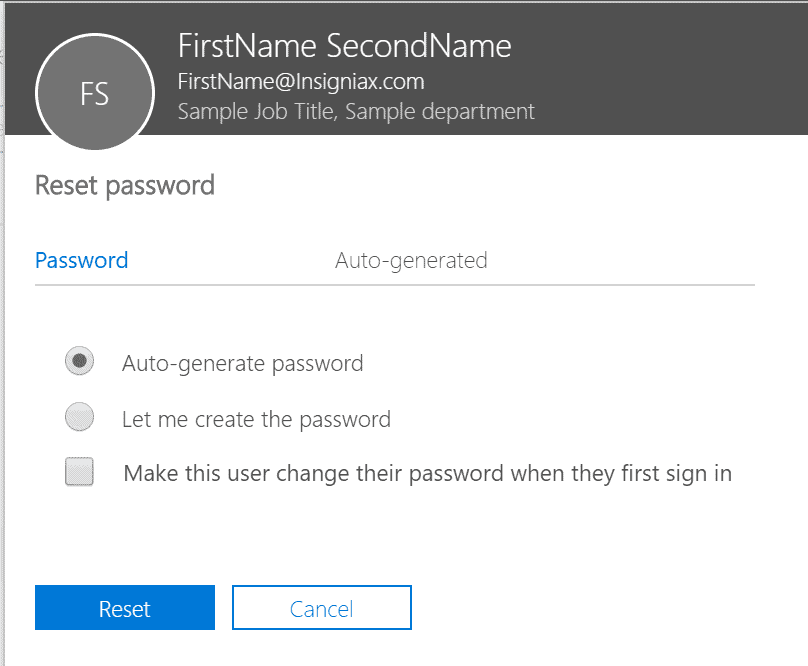Select the FirstName SecondName display name

(x=344, y=46)
